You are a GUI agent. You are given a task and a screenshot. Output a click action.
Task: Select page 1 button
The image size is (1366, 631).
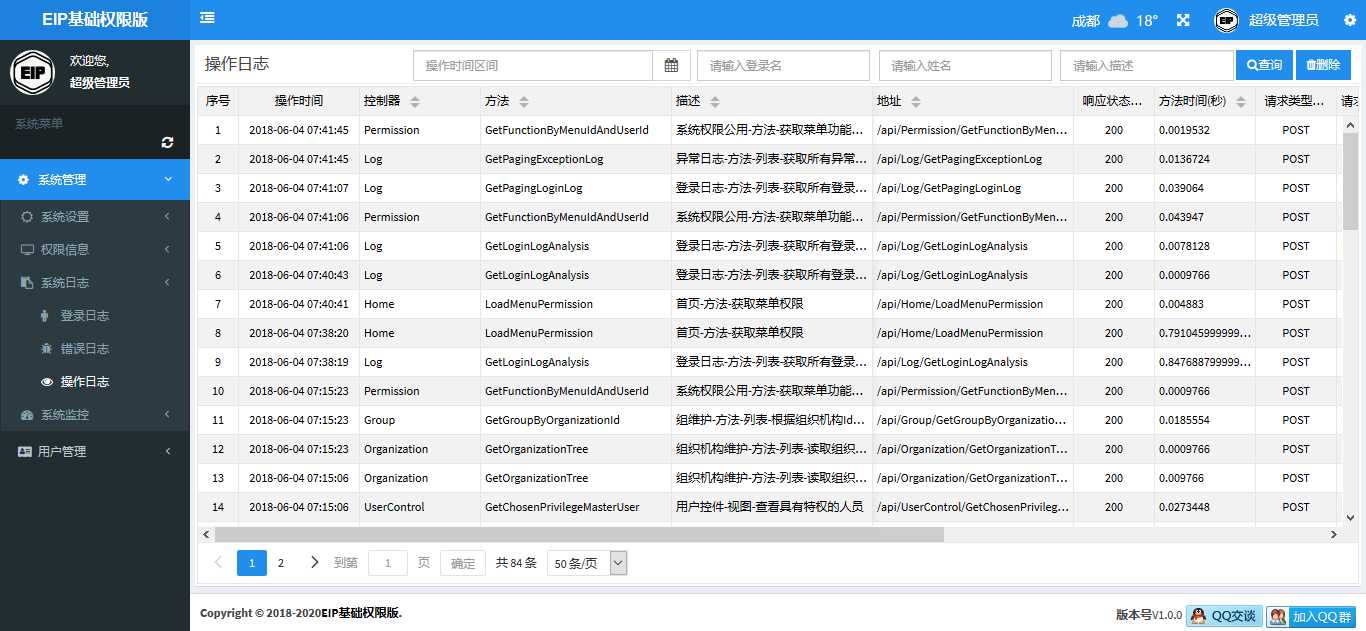click(252, 563)
